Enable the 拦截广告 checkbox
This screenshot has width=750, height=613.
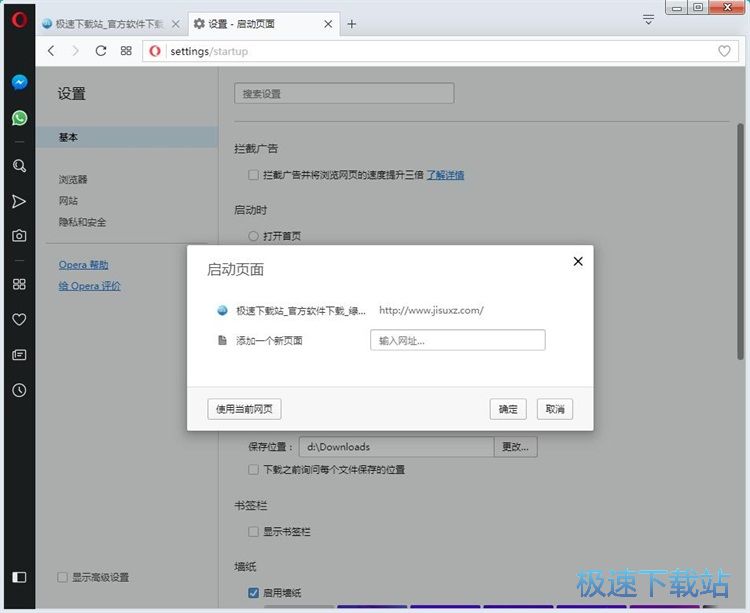[254, 175]
